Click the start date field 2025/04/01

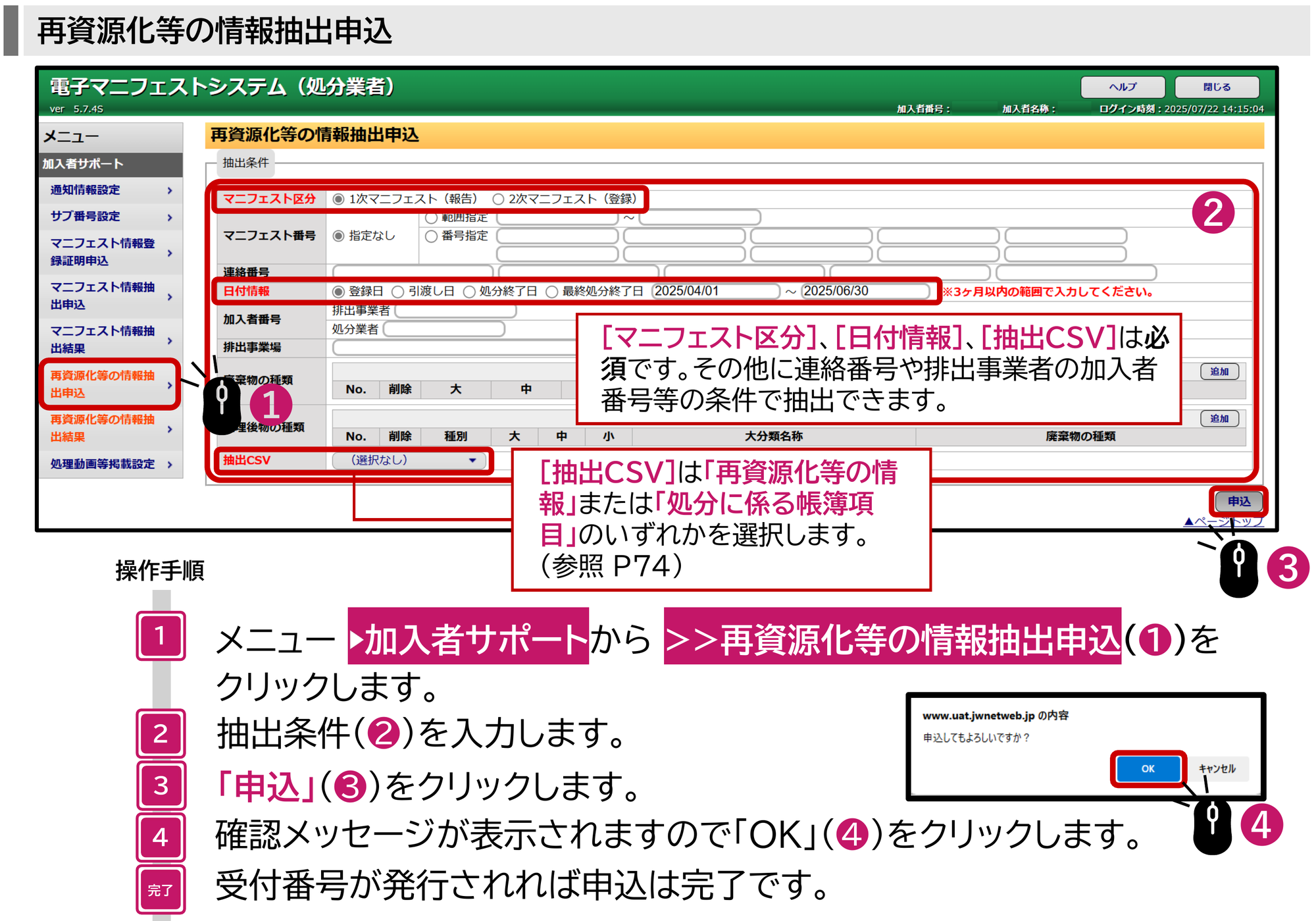pyautogui.click(x=715, y=291)
